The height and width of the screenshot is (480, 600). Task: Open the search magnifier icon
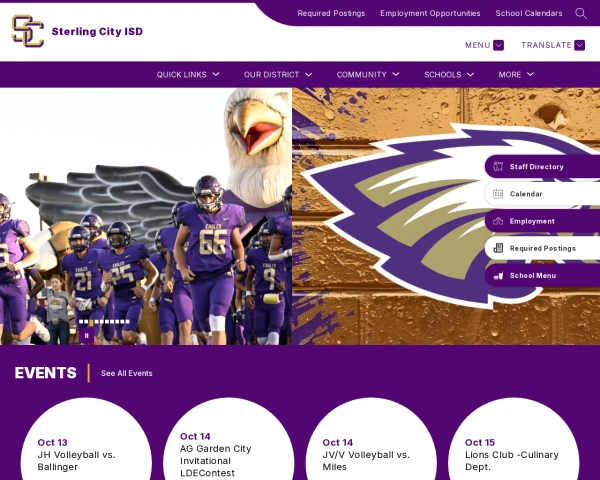(x=580, y=13)
